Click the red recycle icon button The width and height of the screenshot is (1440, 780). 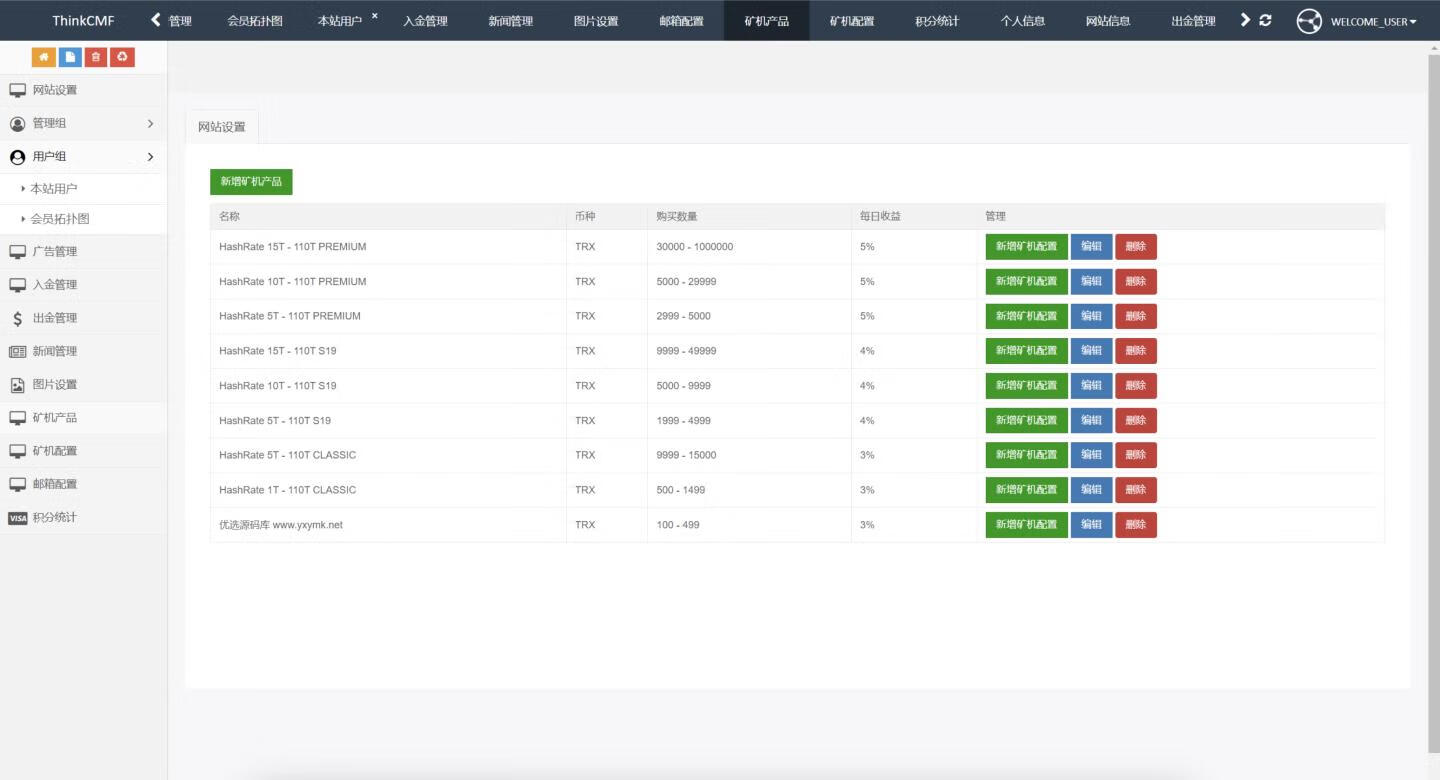click(x=122, y=57)
